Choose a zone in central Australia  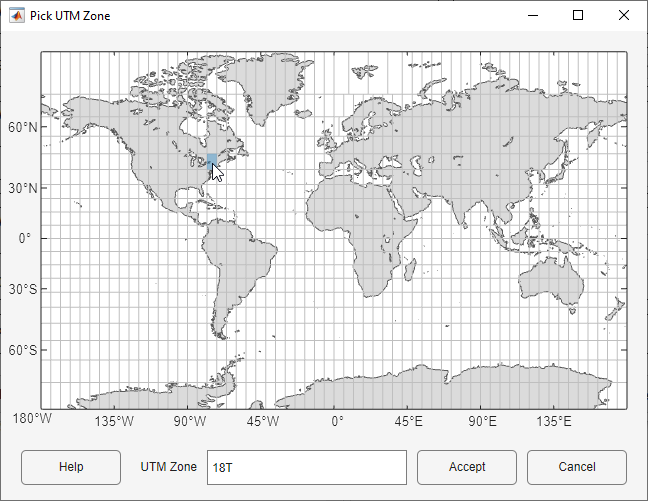click(550, 285)
